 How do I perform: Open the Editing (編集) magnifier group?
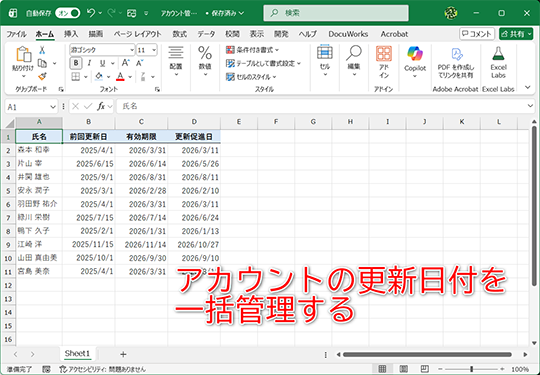pyautogui.click(x=354, y=61)
